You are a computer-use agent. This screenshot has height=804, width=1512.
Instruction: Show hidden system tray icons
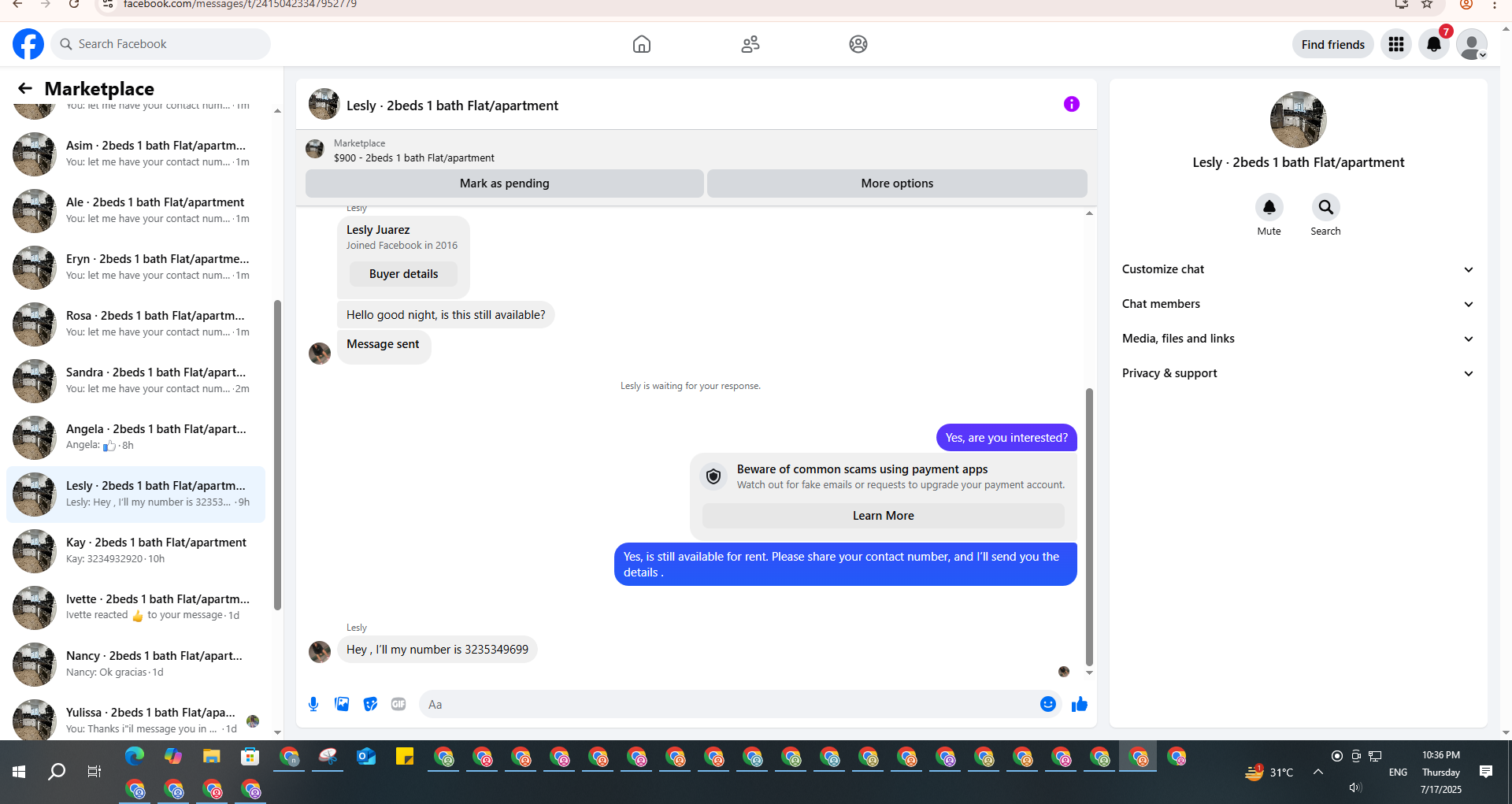[1317, 772]
